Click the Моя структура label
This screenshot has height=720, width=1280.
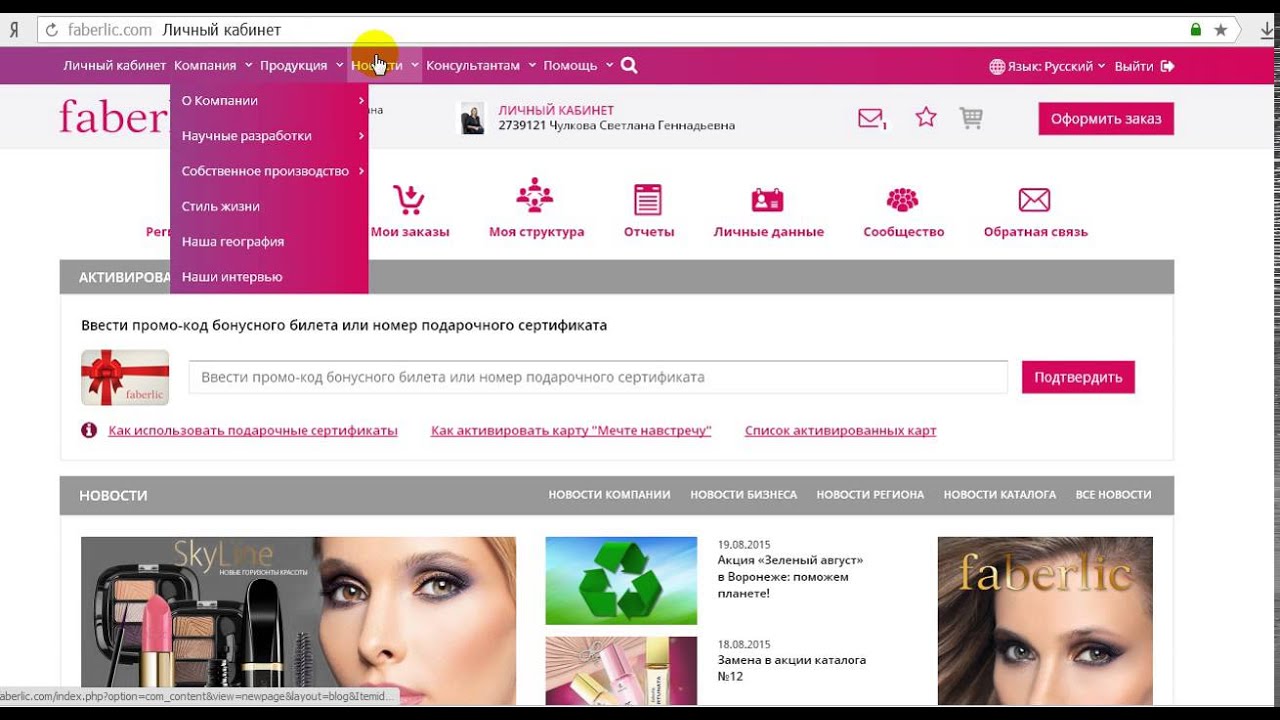point(536,232)
